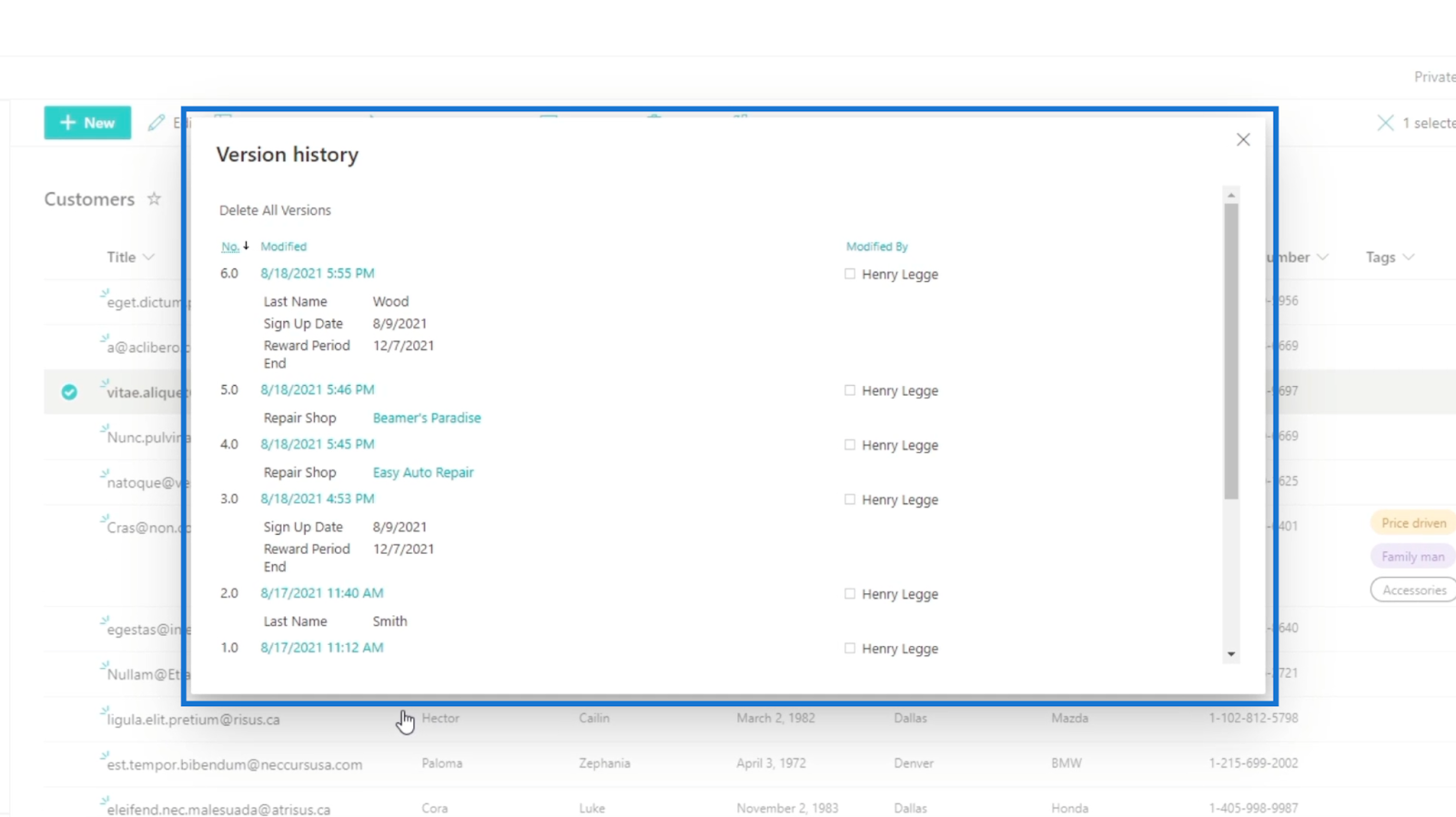Tick the checkbox beside Henry Legge for version 1.0
The height and width of the screenshot is (817, 1456).
click(850, 648)
